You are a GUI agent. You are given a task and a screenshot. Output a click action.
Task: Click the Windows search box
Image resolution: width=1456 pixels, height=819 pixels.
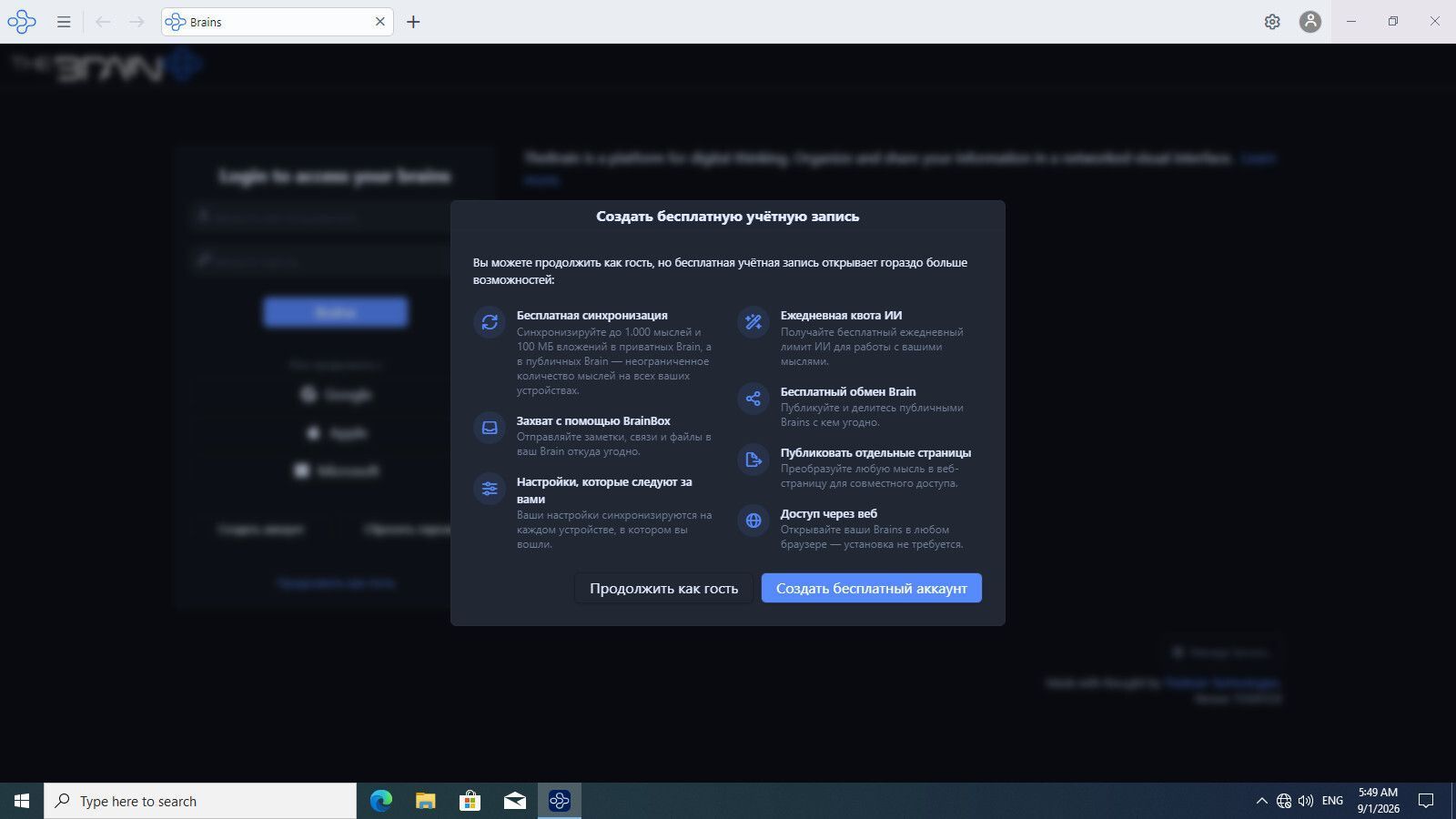point(200,801)
